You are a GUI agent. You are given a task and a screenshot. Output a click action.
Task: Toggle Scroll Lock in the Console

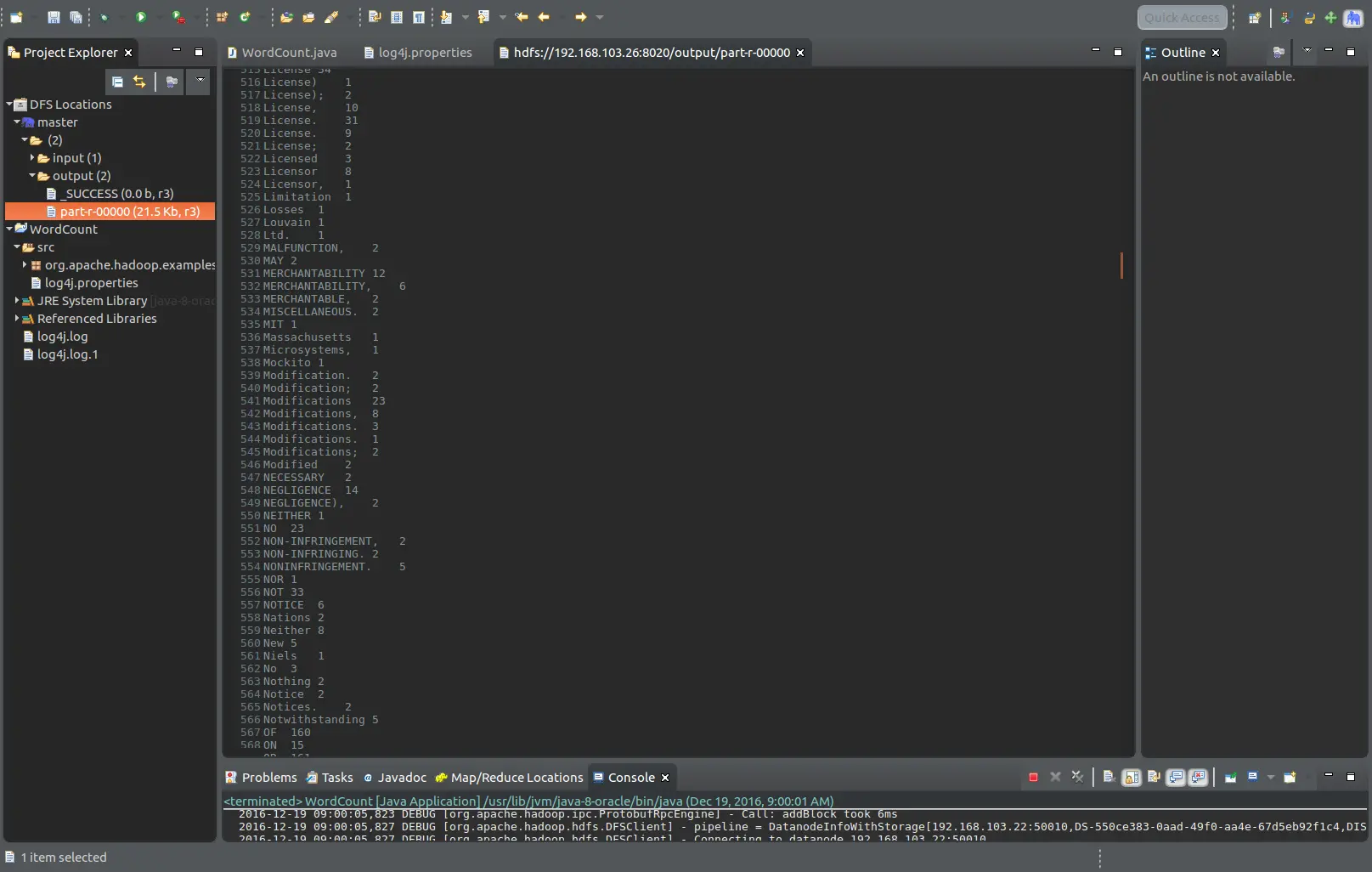coord(1132,777)
